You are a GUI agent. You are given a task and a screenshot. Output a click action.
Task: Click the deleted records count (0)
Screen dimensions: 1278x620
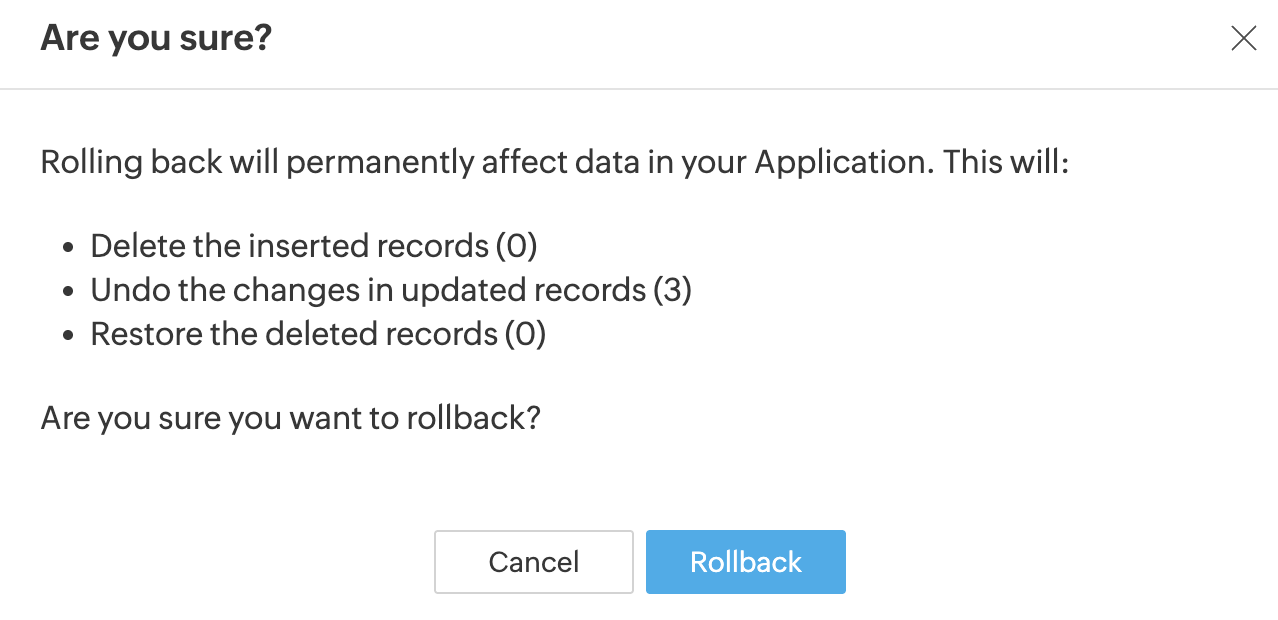pos(525,334)
